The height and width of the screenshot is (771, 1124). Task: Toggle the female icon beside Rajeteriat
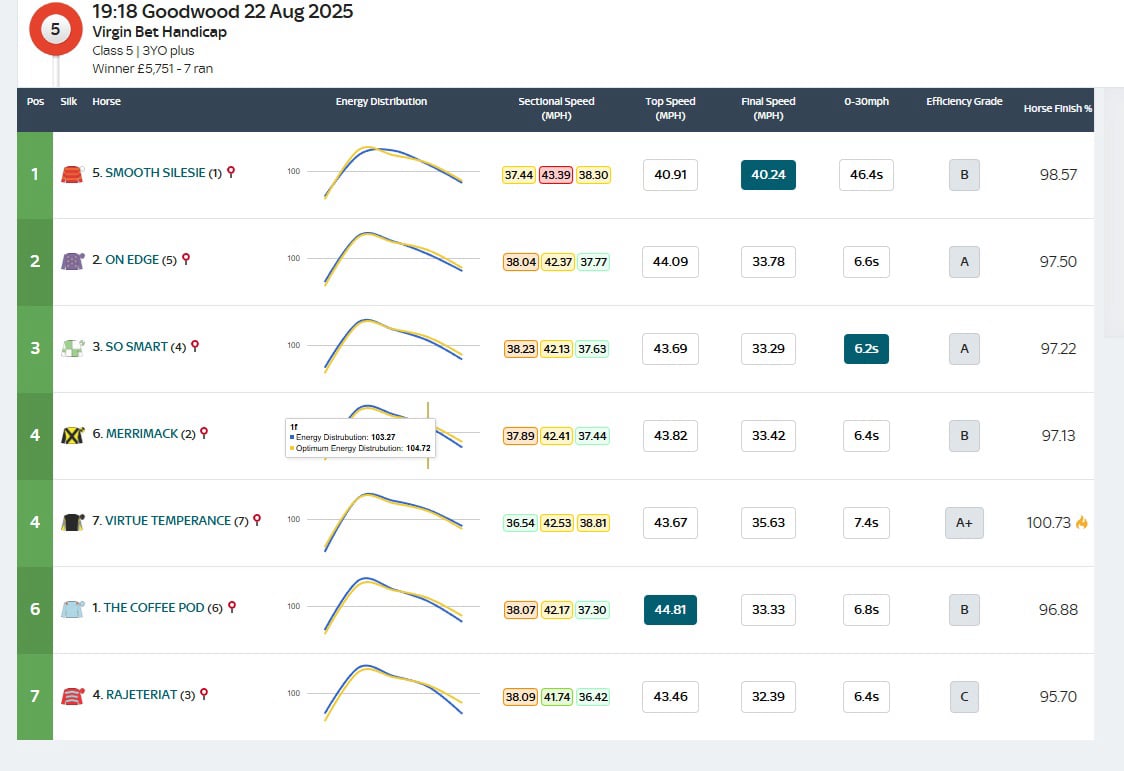point(206,693)
